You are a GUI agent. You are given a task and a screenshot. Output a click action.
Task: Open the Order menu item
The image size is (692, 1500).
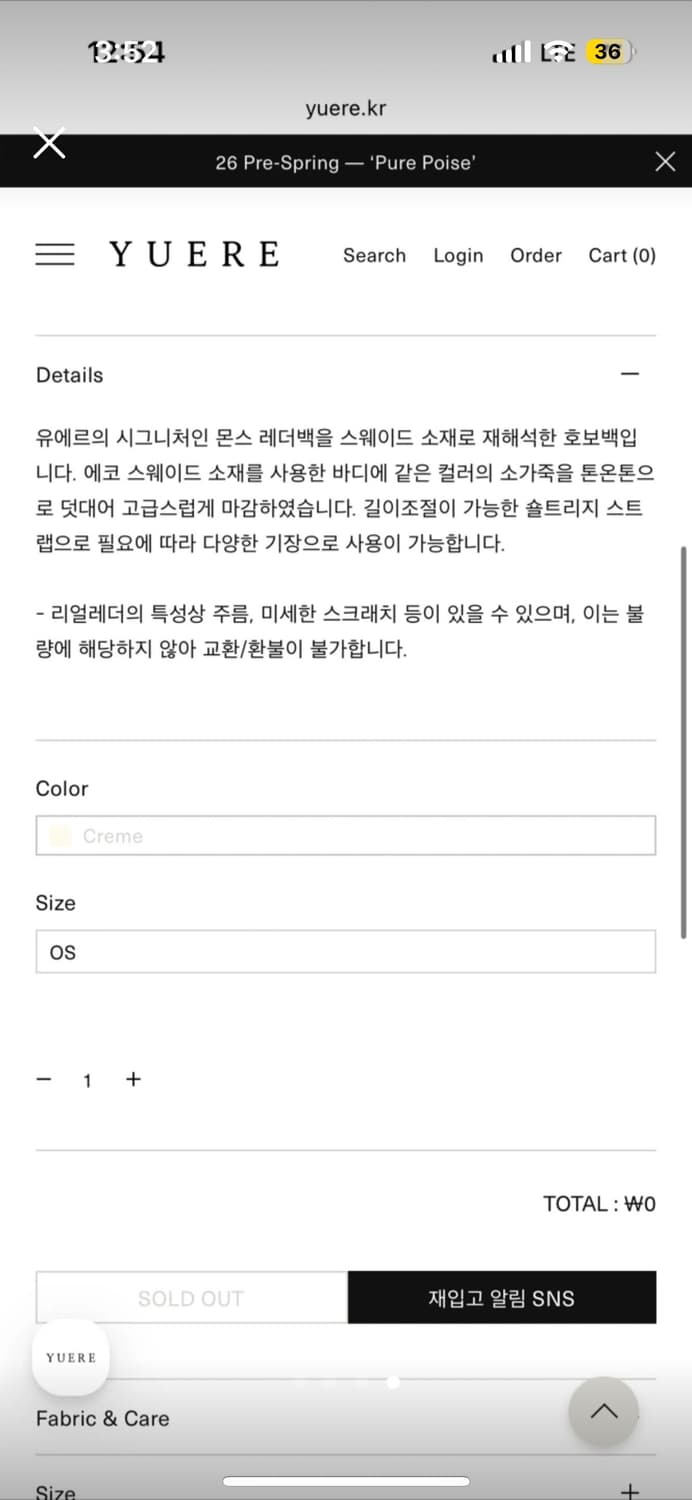[536, 256]
